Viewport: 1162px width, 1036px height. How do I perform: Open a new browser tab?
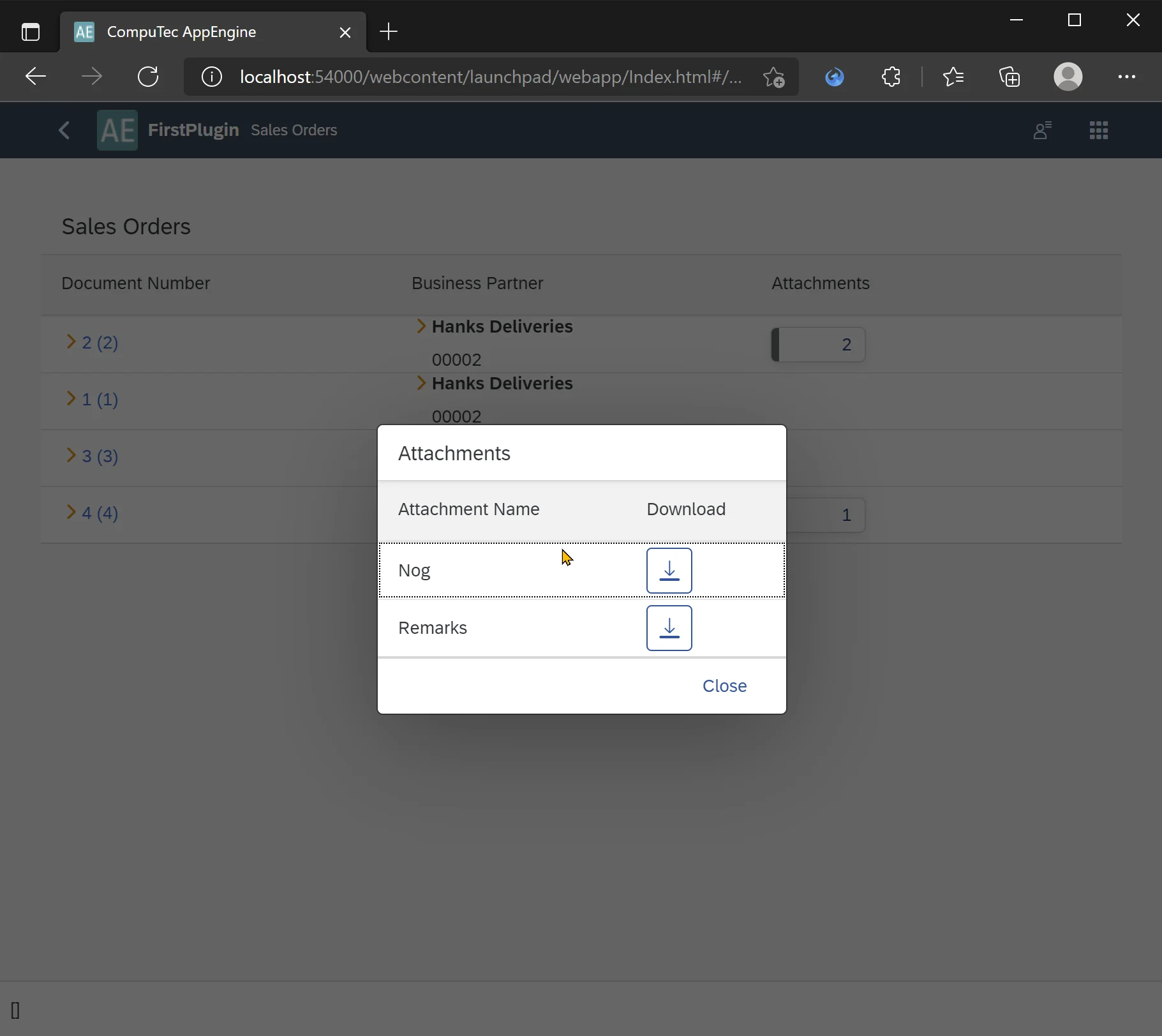click(x=388, y=32)
